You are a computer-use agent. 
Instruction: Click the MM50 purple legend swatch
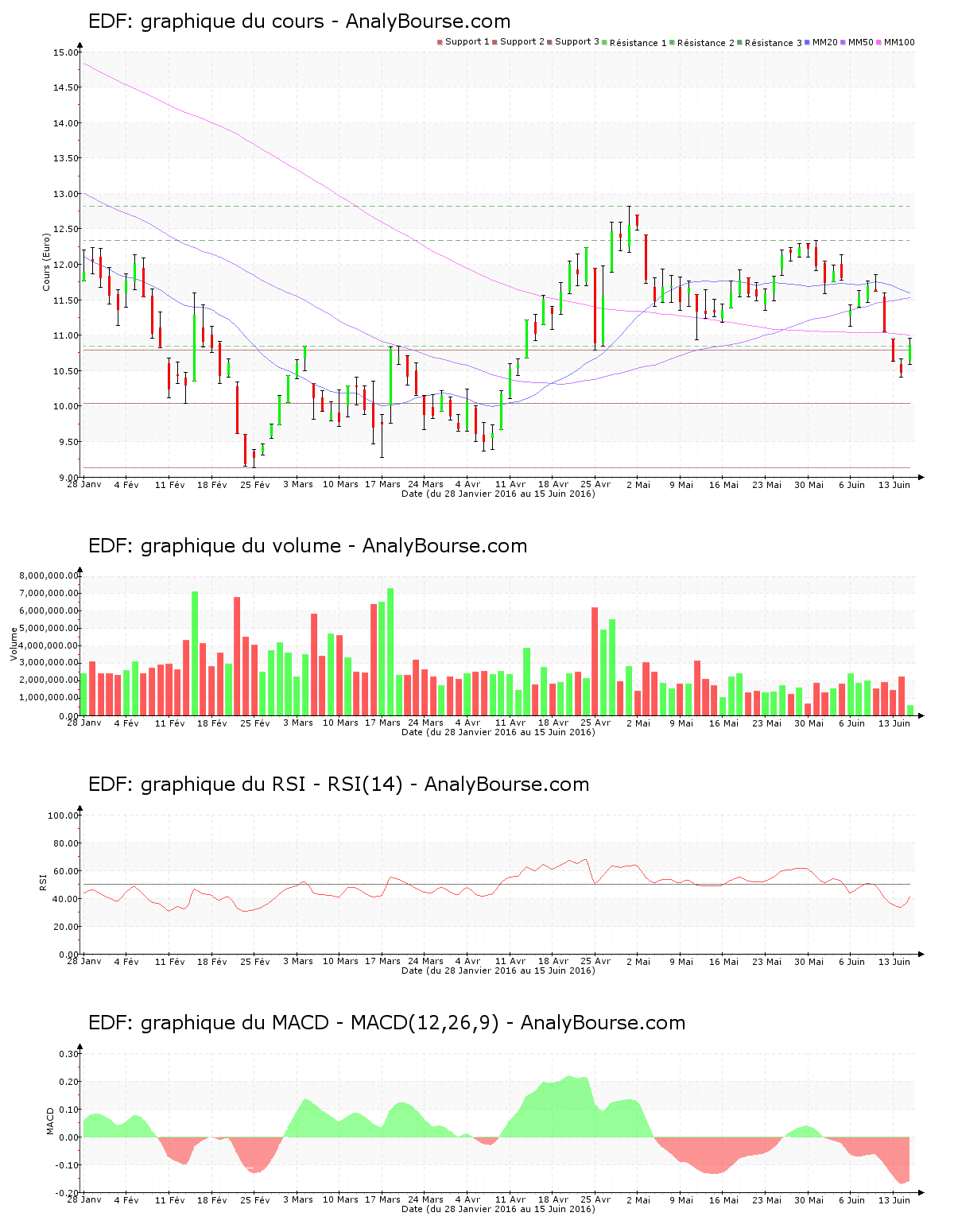[844, 42]
